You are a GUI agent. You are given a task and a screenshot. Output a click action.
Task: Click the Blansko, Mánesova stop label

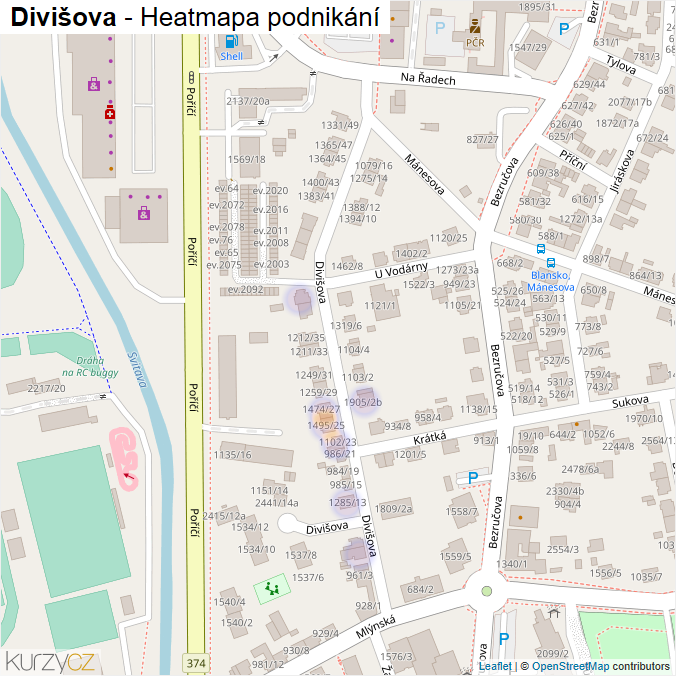pos(551,281)
